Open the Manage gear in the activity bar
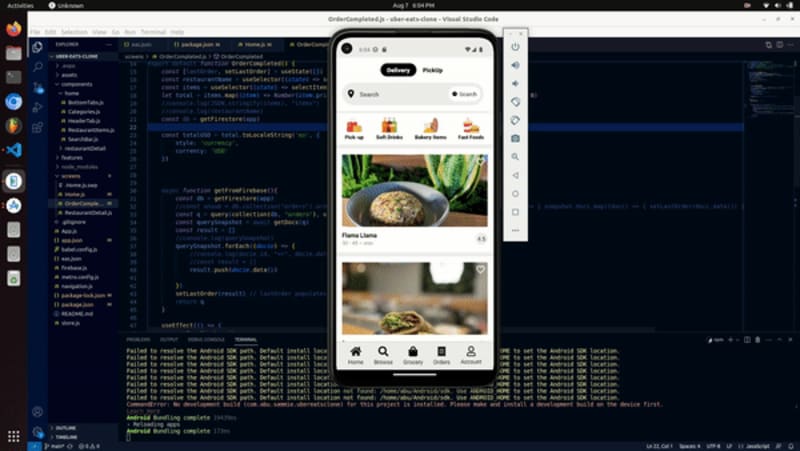The height and width of the screenshot is (451, 800). (x=37, y=432)
